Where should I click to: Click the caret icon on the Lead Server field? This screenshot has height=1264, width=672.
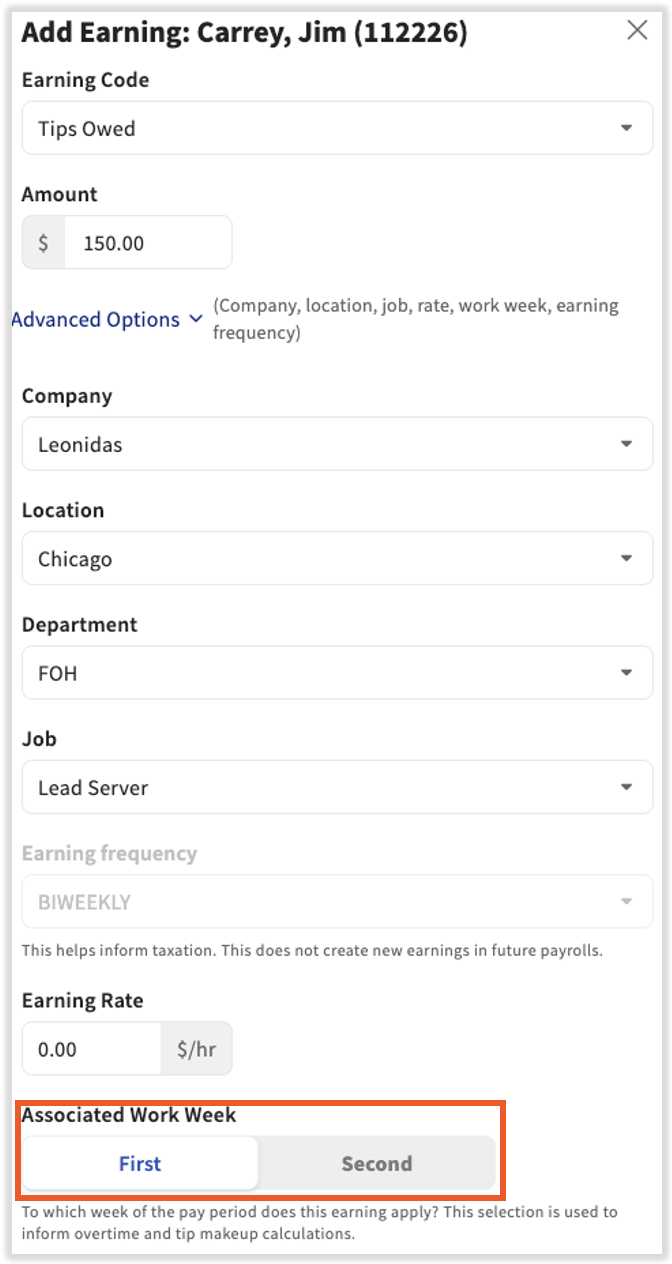pos(629,787)
